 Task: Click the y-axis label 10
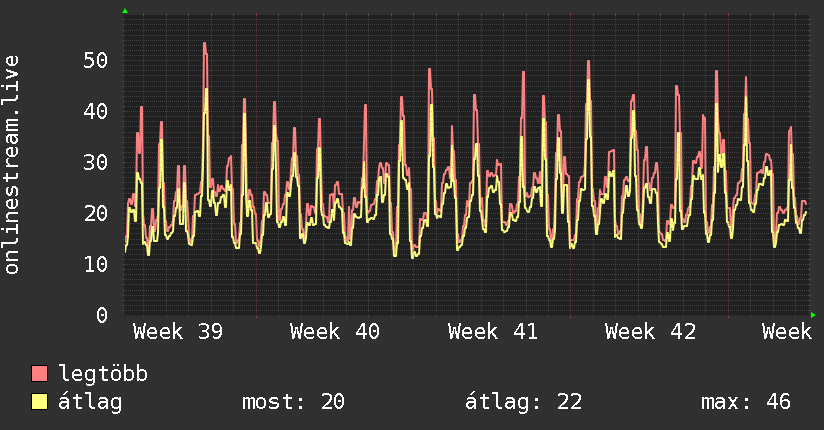tap(96, 264)
